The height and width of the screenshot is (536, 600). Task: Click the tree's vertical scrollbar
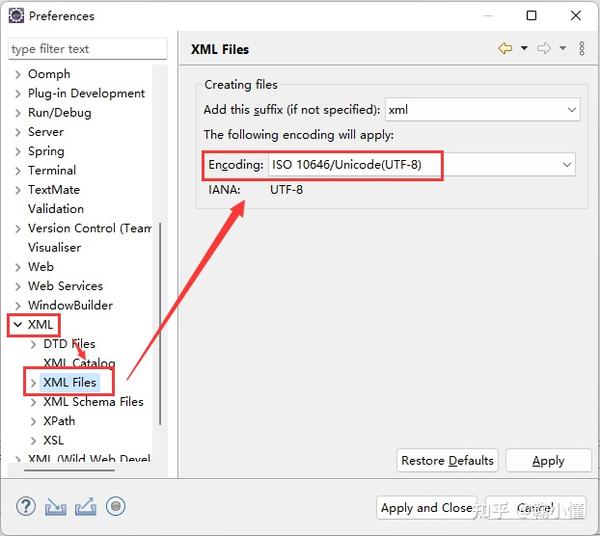[160, 323]
